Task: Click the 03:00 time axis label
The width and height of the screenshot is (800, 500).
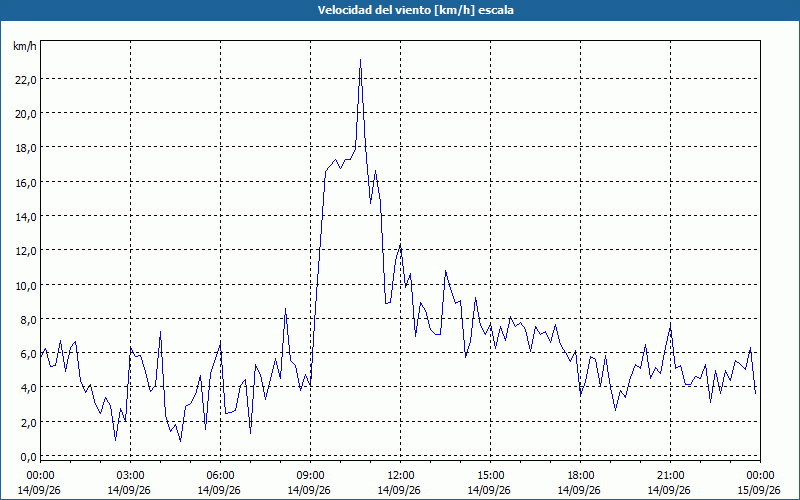Action: click(131, 476)
